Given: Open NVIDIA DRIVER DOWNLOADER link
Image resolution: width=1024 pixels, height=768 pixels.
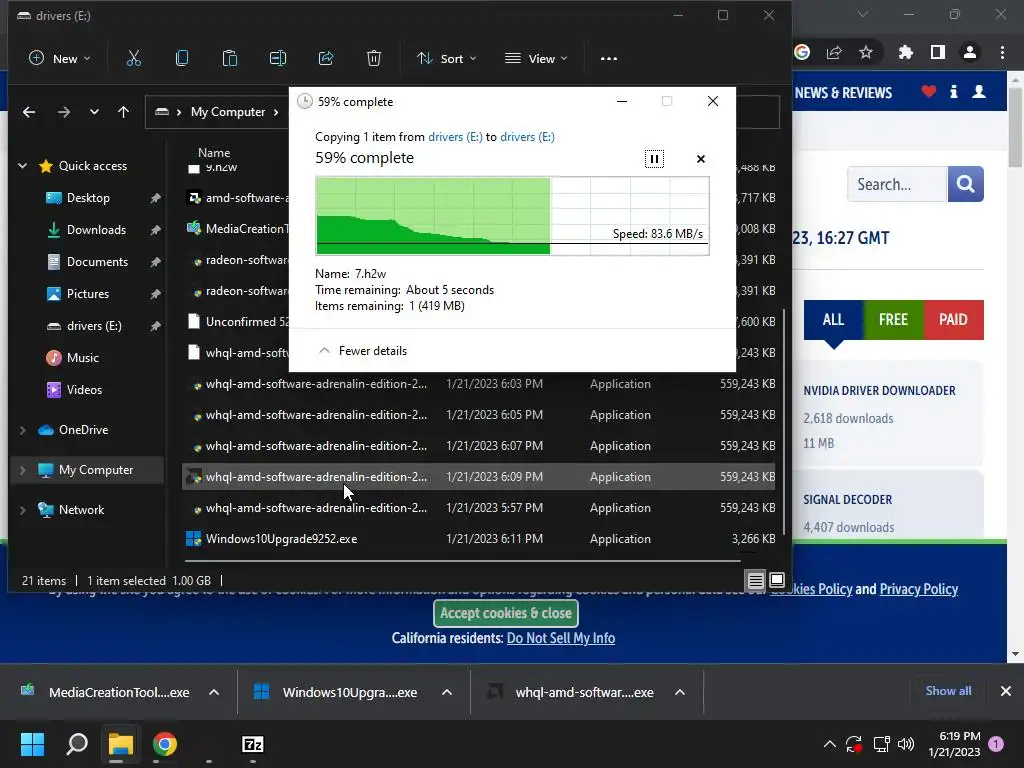Looking at the screenshot, I should click(x=879, y=391).
